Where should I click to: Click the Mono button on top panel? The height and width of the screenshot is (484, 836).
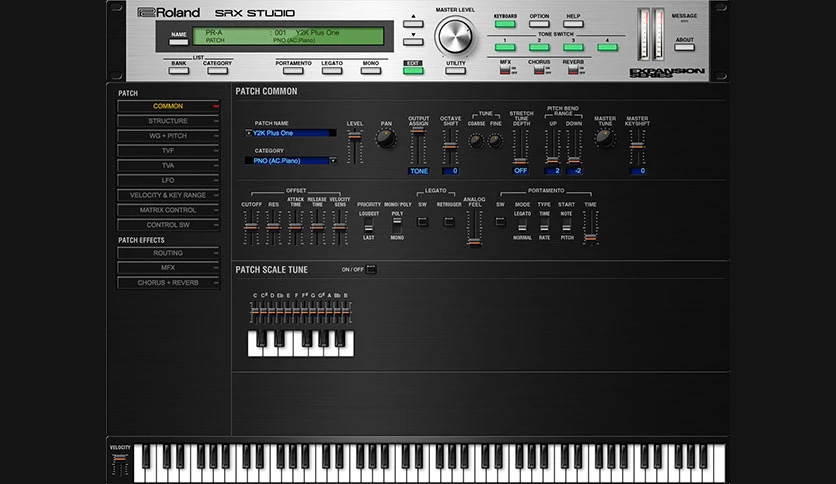click(371, 70)
